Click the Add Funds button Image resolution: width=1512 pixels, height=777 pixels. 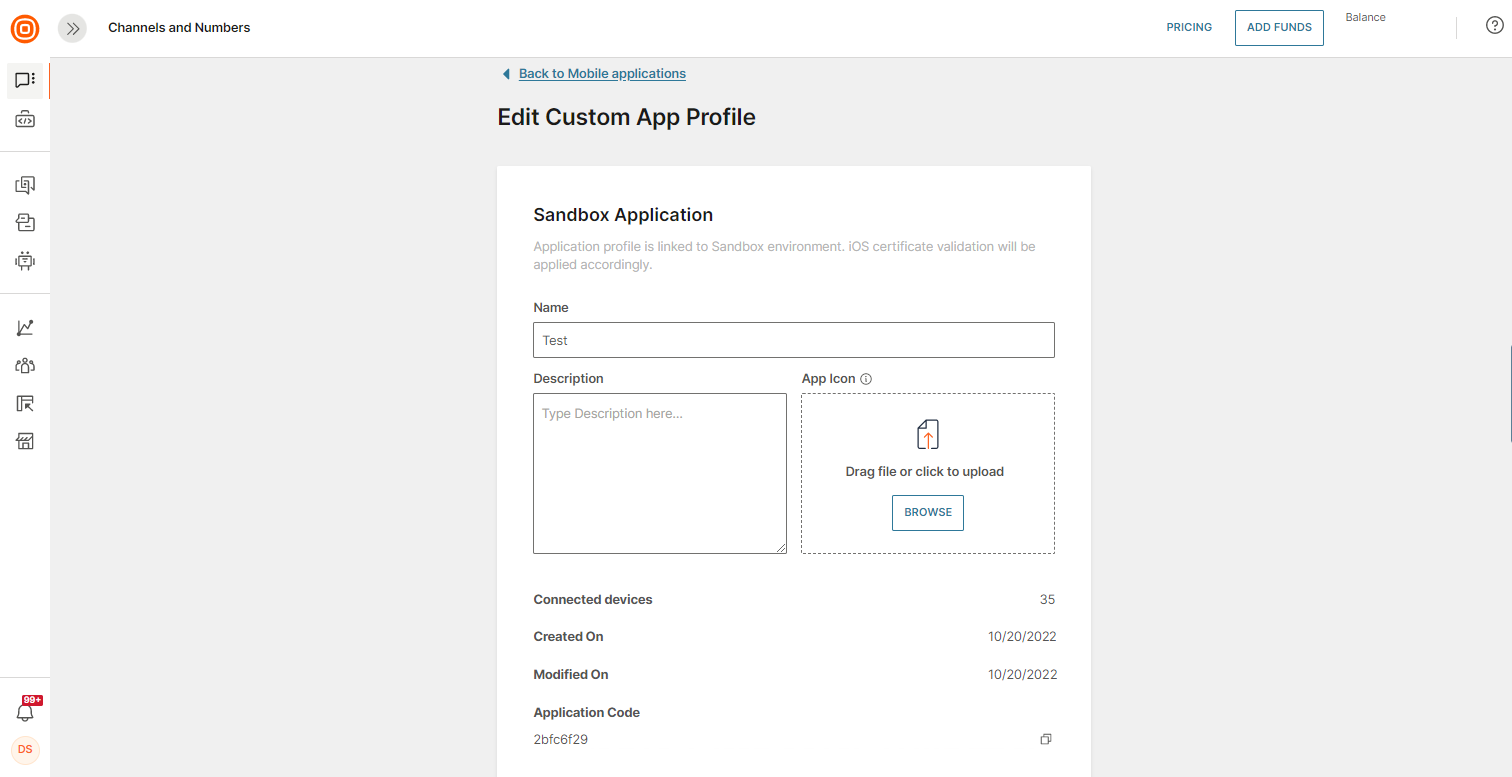coord(1279,28)
